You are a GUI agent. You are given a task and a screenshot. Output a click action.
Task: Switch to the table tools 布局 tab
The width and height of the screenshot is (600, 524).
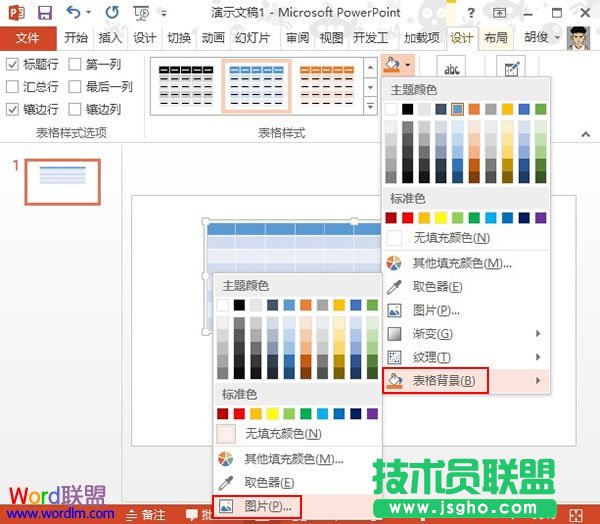[496, 38]
